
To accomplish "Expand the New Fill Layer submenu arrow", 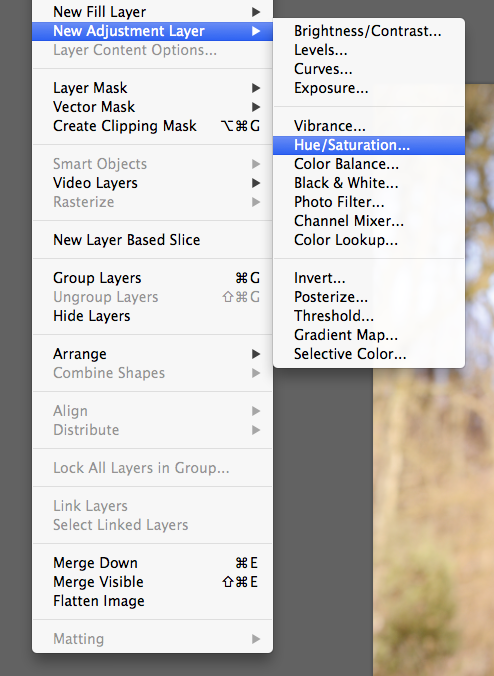I will [256, 12].
